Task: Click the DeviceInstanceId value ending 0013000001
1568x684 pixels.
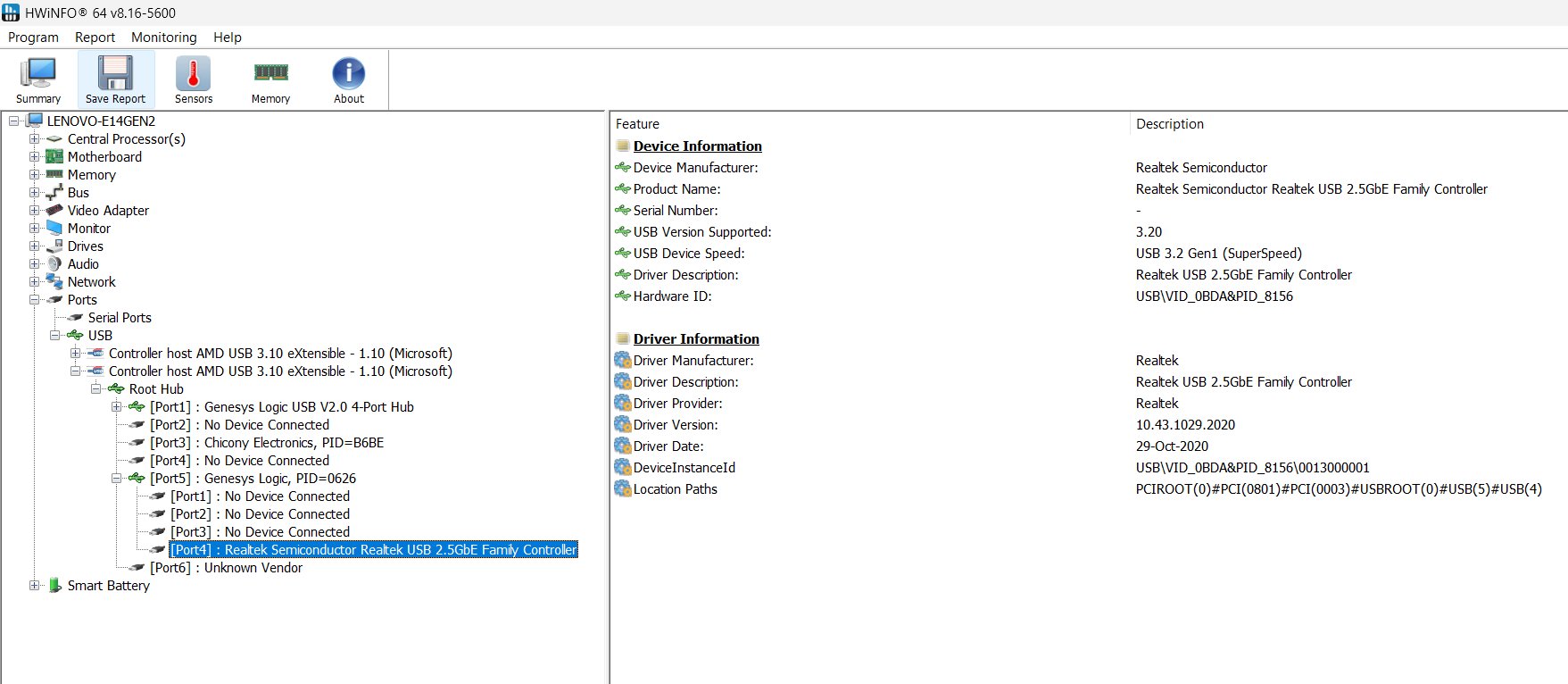Action: pyautogui.click(x=1252, y=468)
